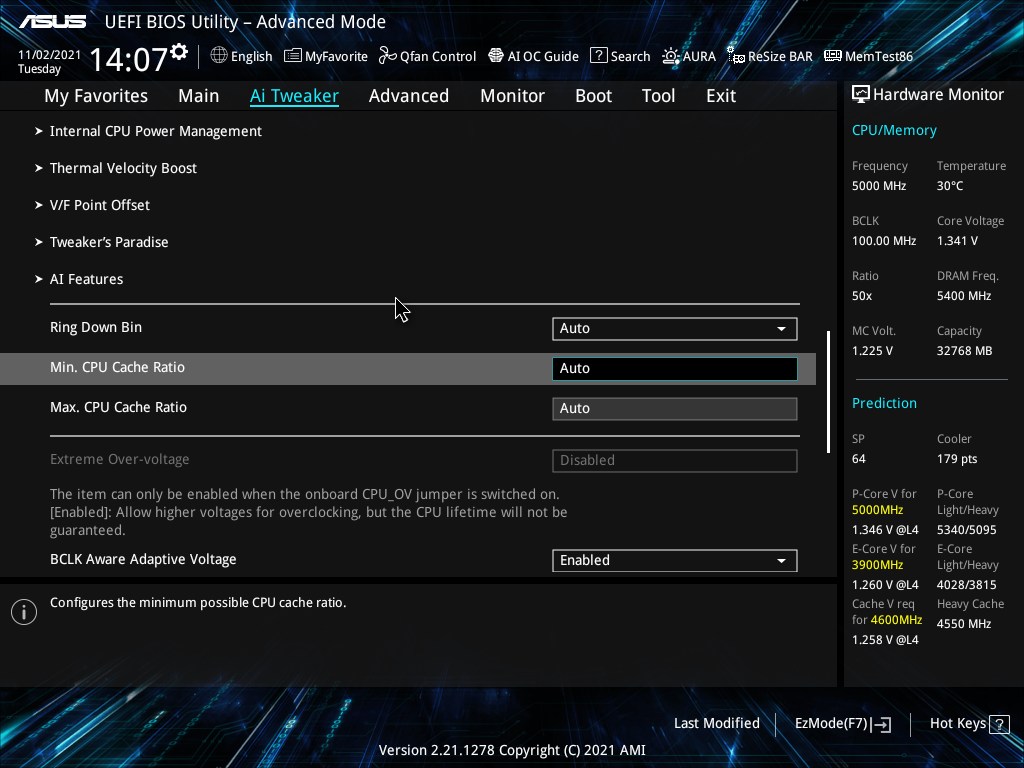Switch to the My Favorites tab
The width and height of the screenshot is (1024, 768).
96,96
